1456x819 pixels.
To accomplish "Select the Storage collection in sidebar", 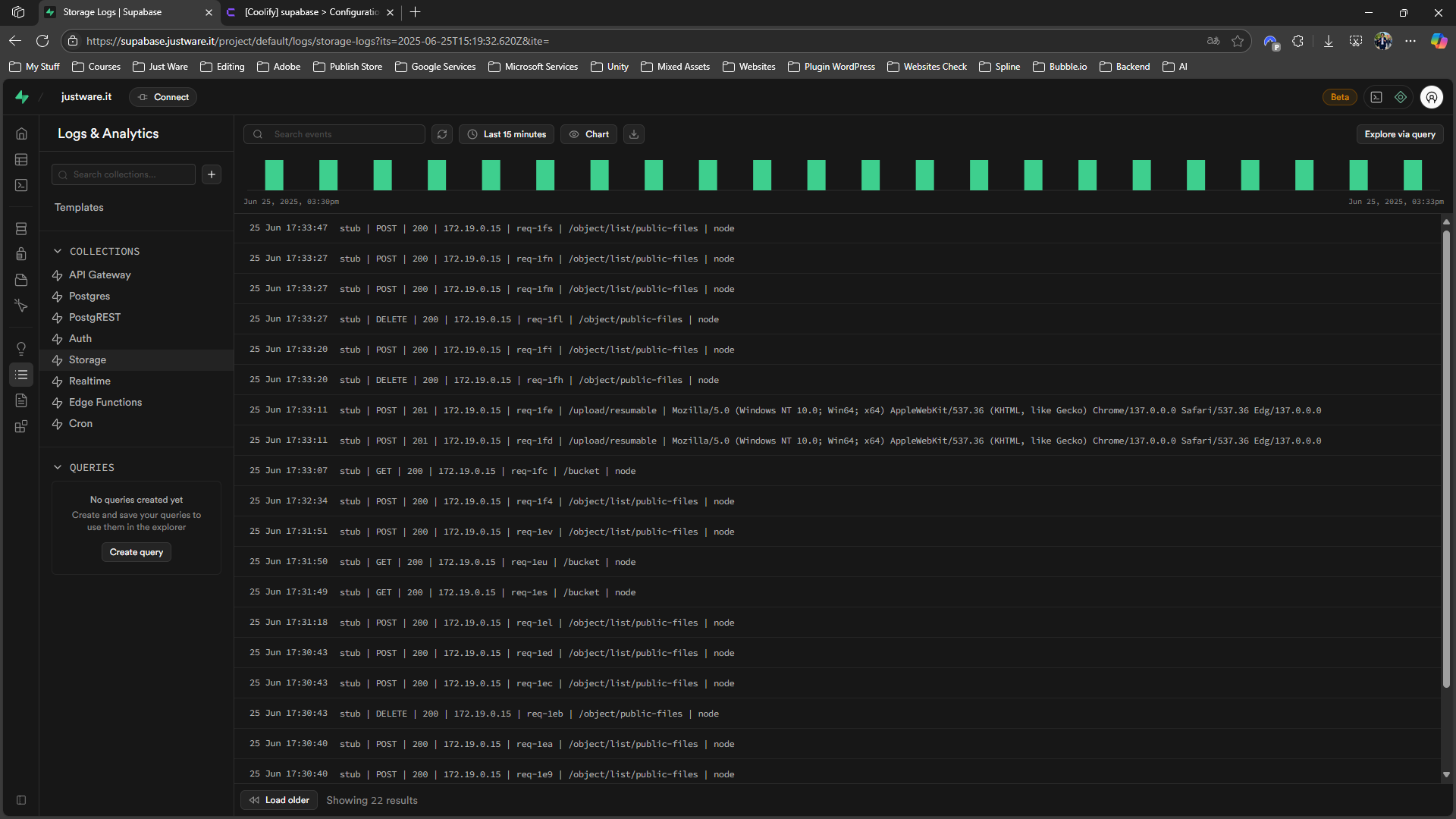I will pos(88,359).
